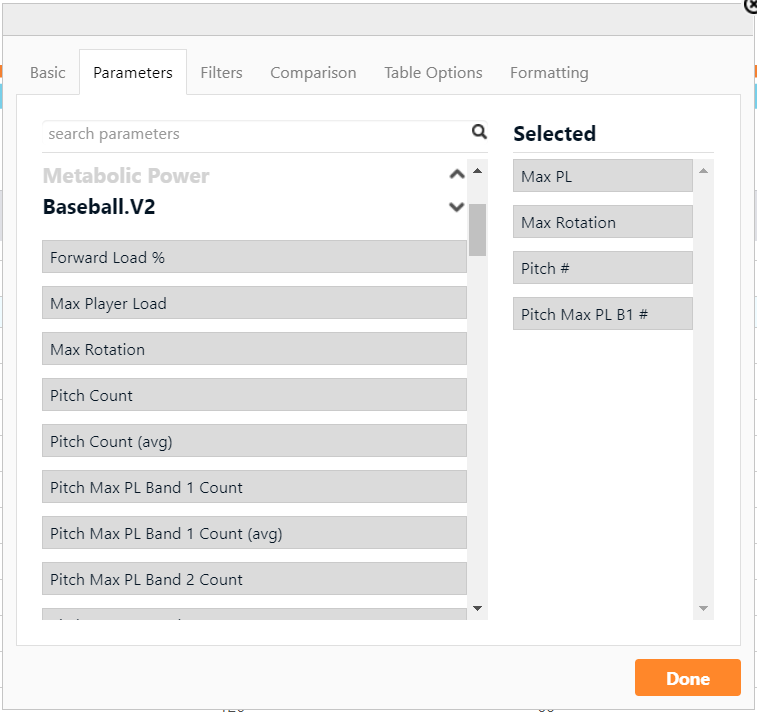Open the Filters tab
The width and height of the screenshot is (757, 713).
[x=221, y=73]
